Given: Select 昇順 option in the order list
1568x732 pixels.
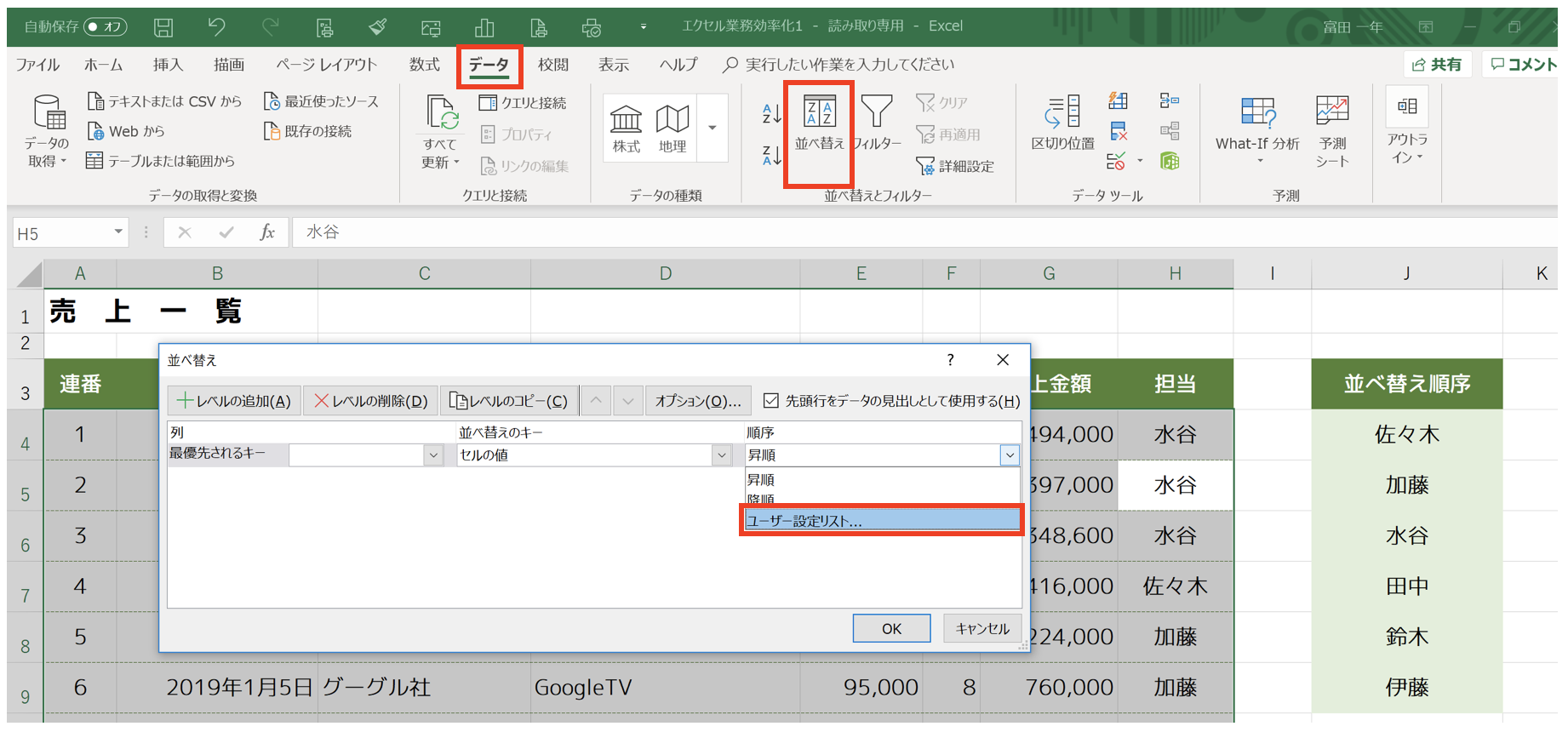Looking at the screenshot, I should 882,479.
